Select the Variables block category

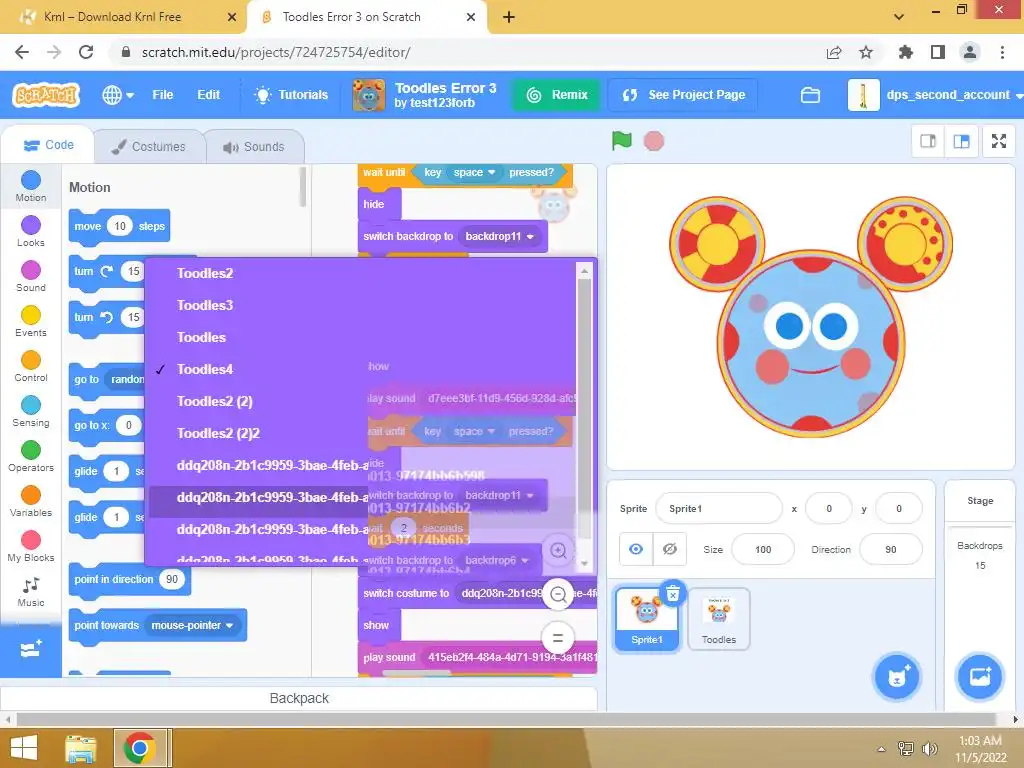pos(31,502)
